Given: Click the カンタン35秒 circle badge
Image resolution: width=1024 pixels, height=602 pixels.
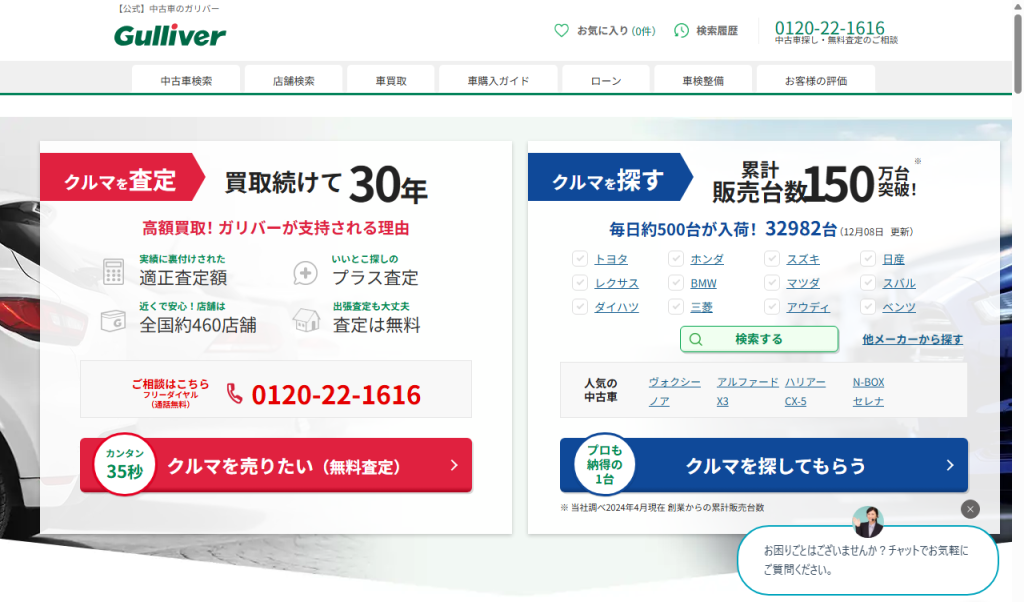Looking at the screenshot, I should 124,464.
